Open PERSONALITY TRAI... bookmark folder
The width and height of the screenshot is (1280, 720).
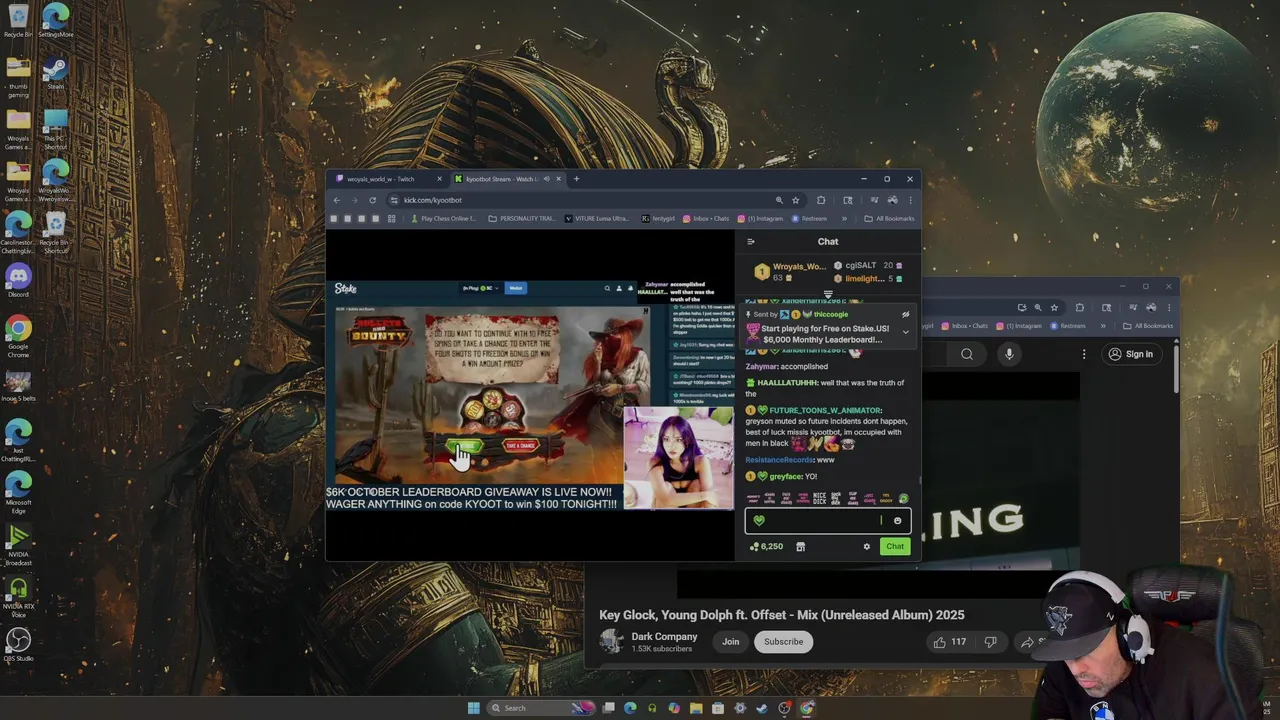[522, 218]
